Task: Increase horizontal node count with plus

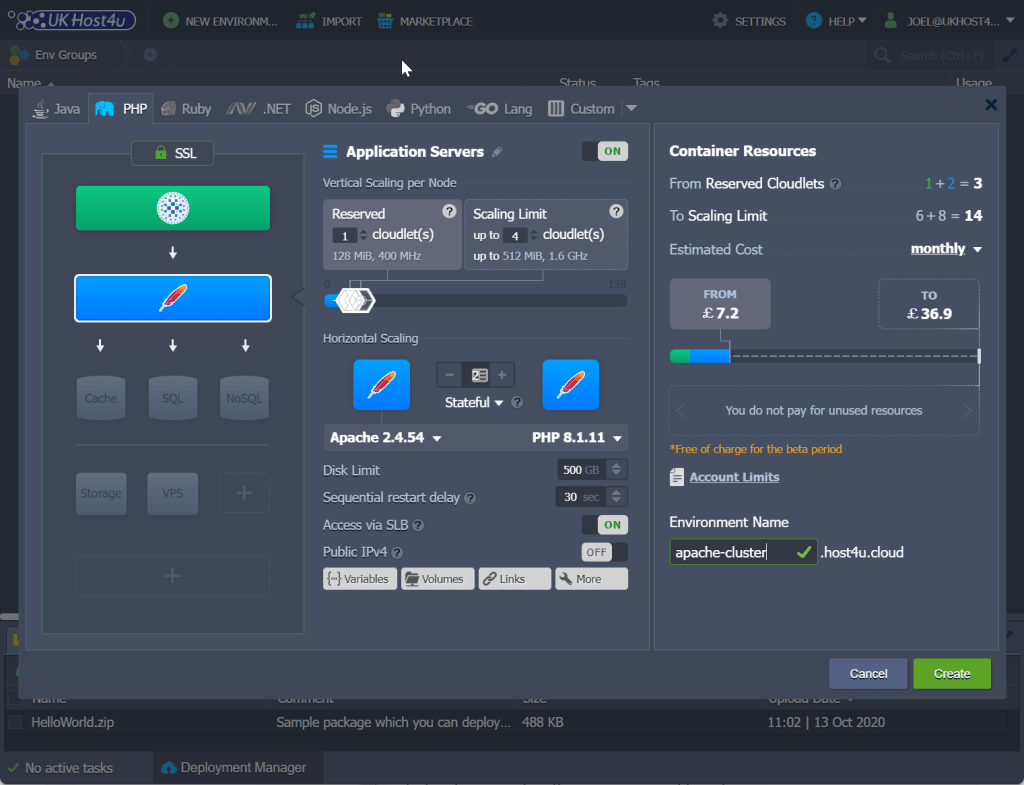Action: pyautogui.click(x=502, y=375)
